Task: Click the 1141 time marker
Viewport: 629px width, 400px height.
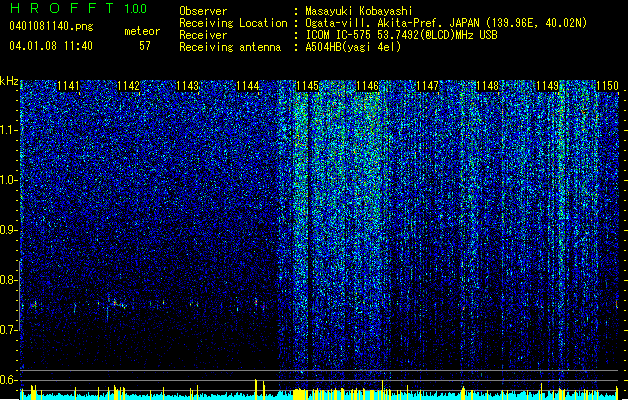Action: click(x=69, y=86)
